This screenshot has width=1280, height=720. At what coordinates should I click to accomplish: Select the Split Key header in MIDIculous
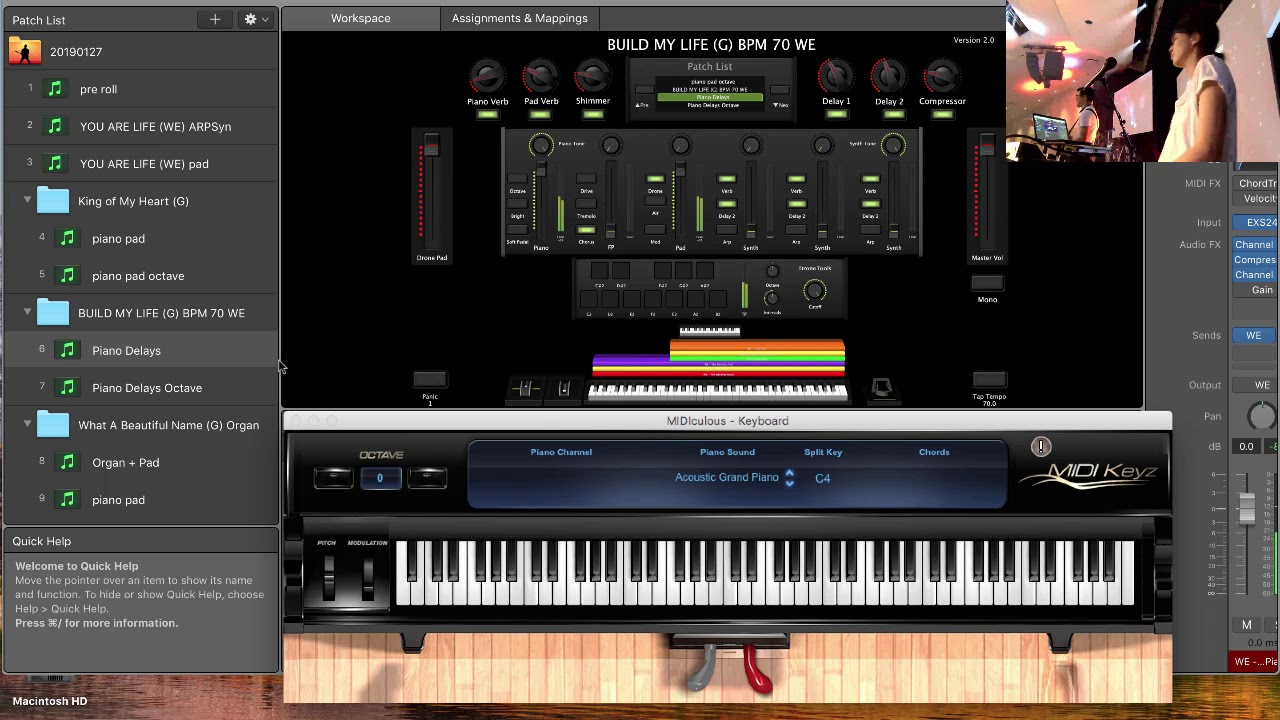click(x=823, y=452)
